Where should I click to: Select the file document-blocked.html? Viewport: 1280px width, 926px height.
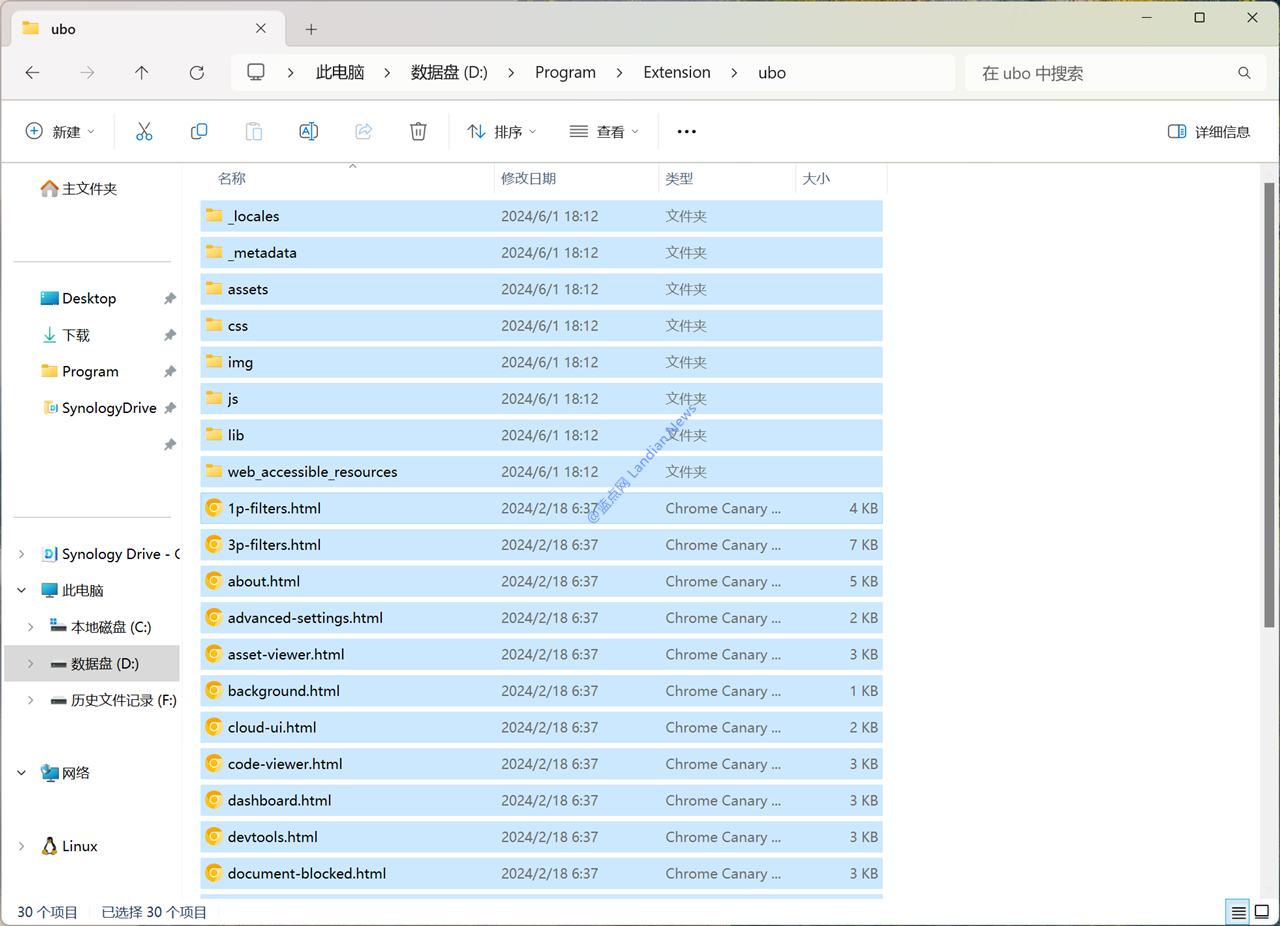[541, 873]
